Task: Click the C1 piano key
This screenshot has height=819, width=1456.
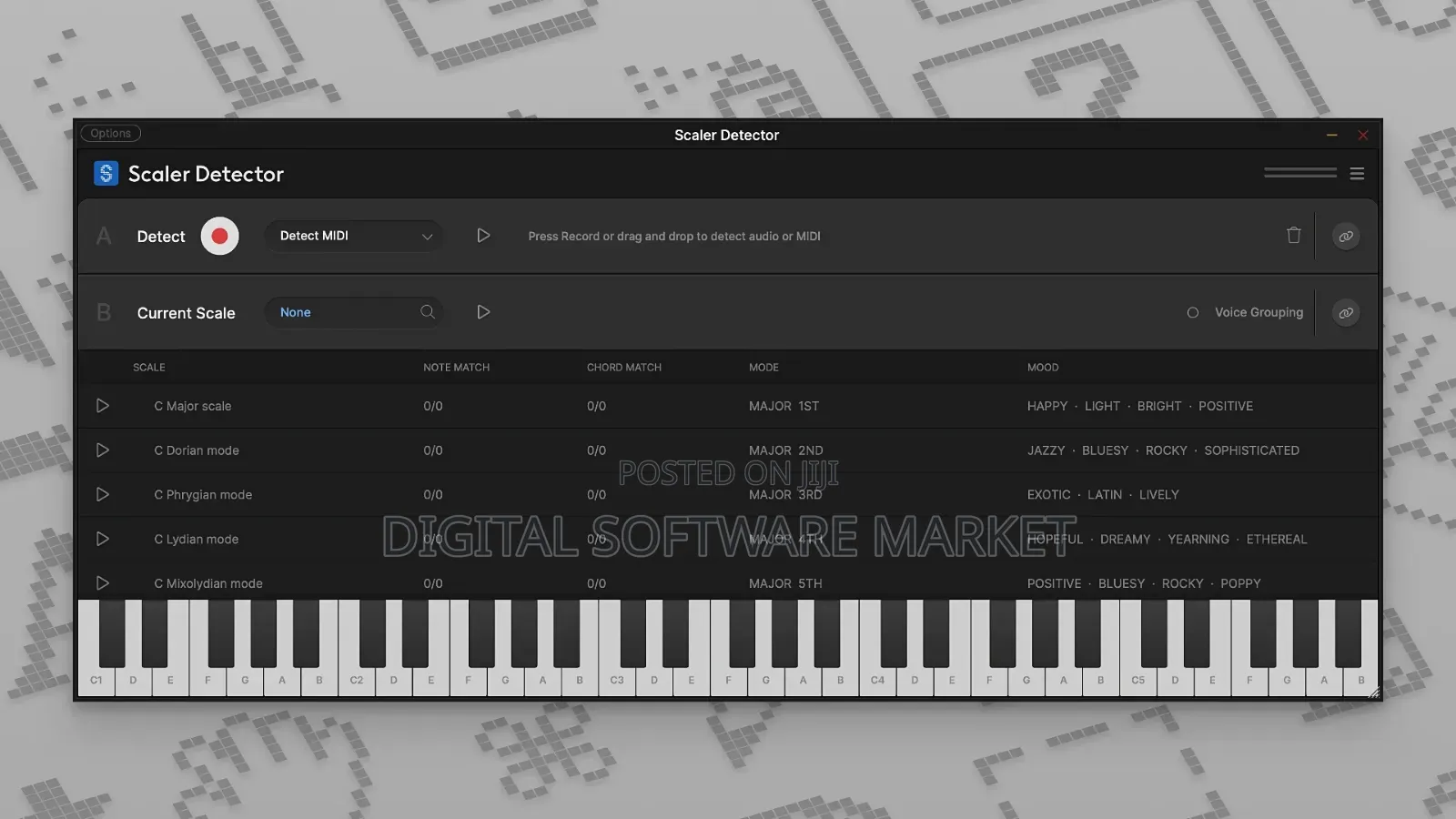Action: [96, 681]
